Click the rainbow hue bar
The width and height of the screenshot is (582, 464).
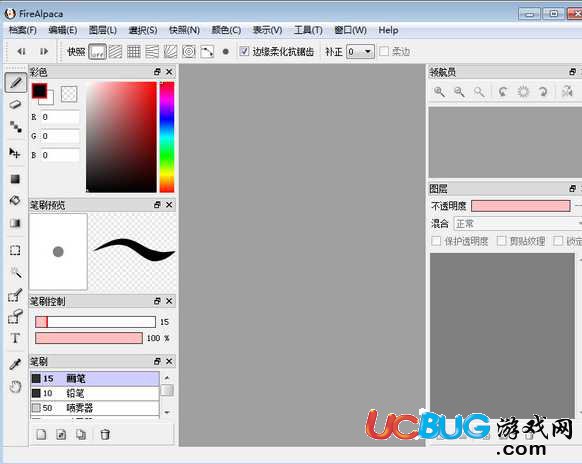pyautogui.click(x=167, y=137)
